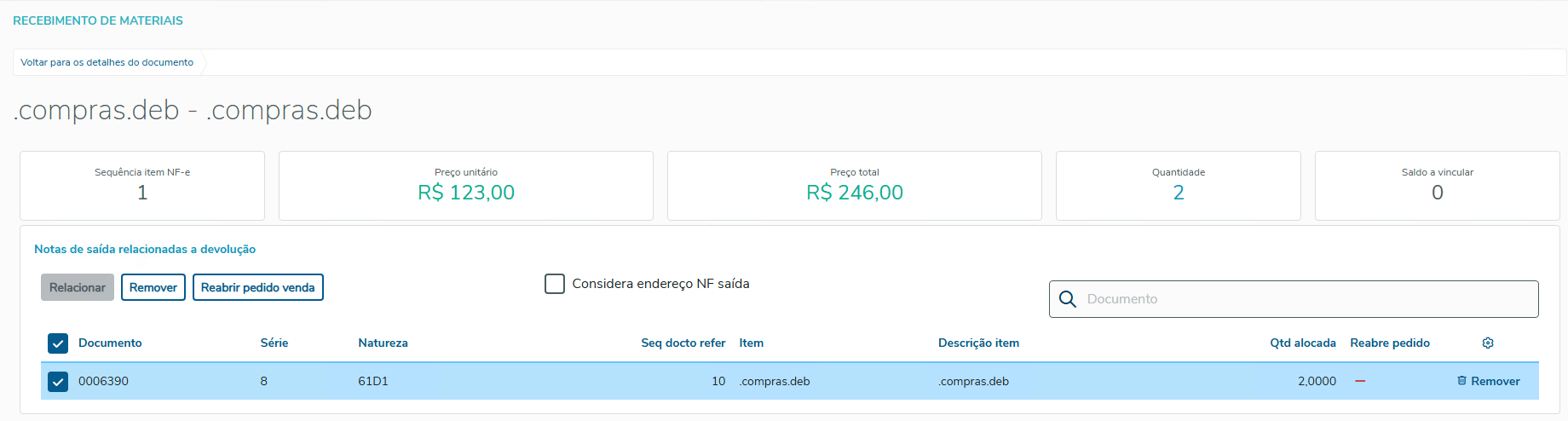Sort by Série column header
The width and height of the screenshot is (1568, 421).
pyautogui.click(x=274, y=343)
